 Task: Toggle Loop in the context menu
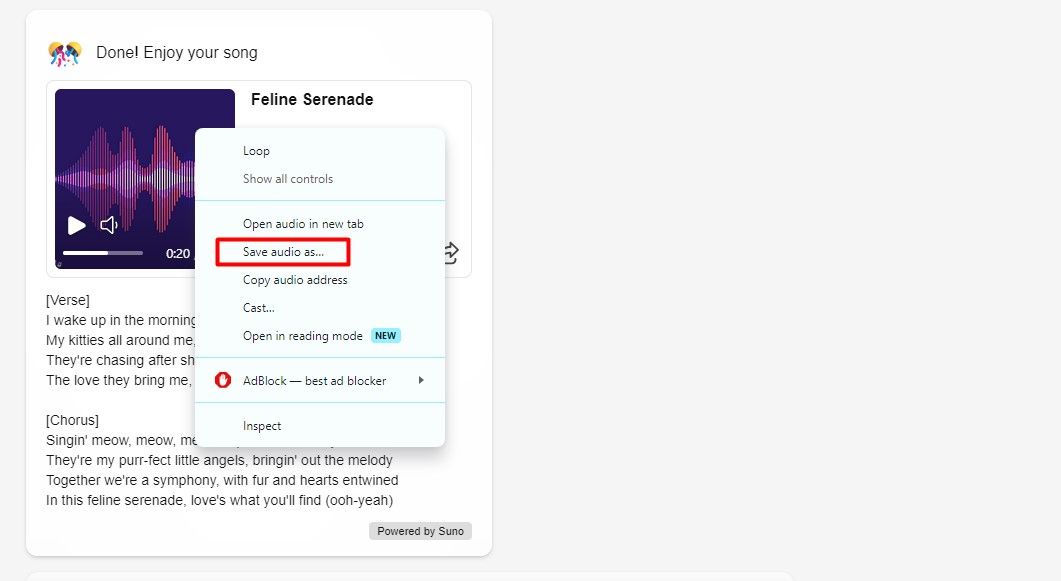256,151
